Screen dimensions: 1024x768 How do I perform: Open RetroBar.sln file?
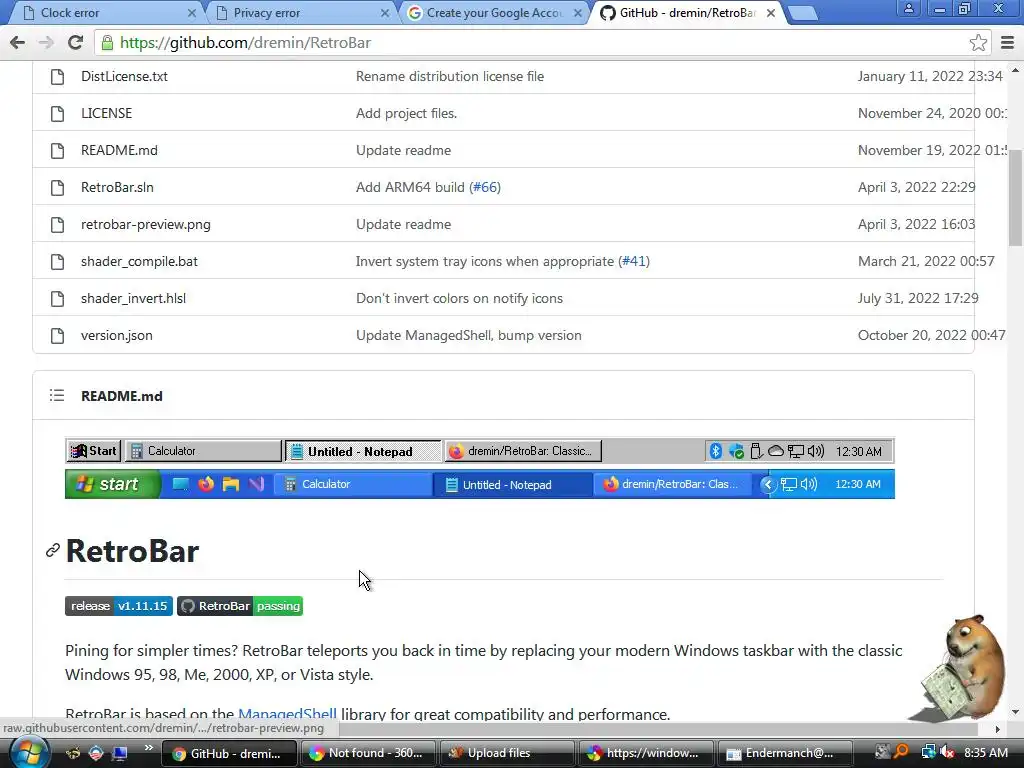(x=117, y=187)
